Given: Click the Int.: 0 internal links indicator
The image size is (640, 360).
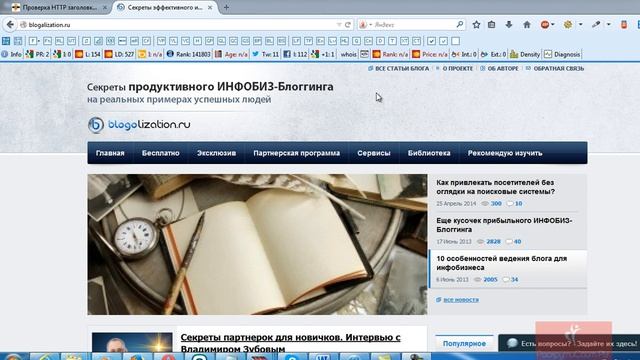Looking at the screenshot, I should pos(464,54).
